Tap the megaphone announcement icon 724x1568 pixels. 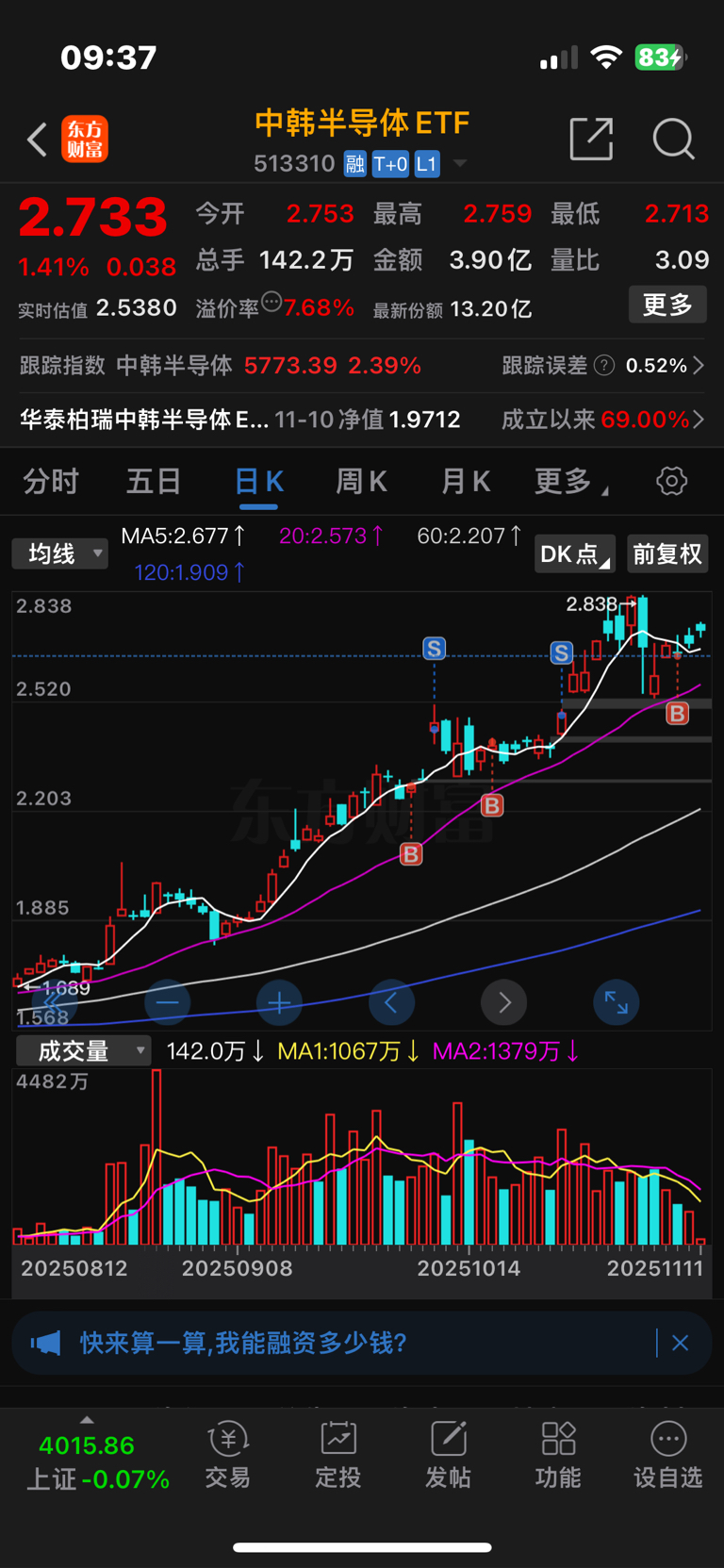tap(45, 1343)
